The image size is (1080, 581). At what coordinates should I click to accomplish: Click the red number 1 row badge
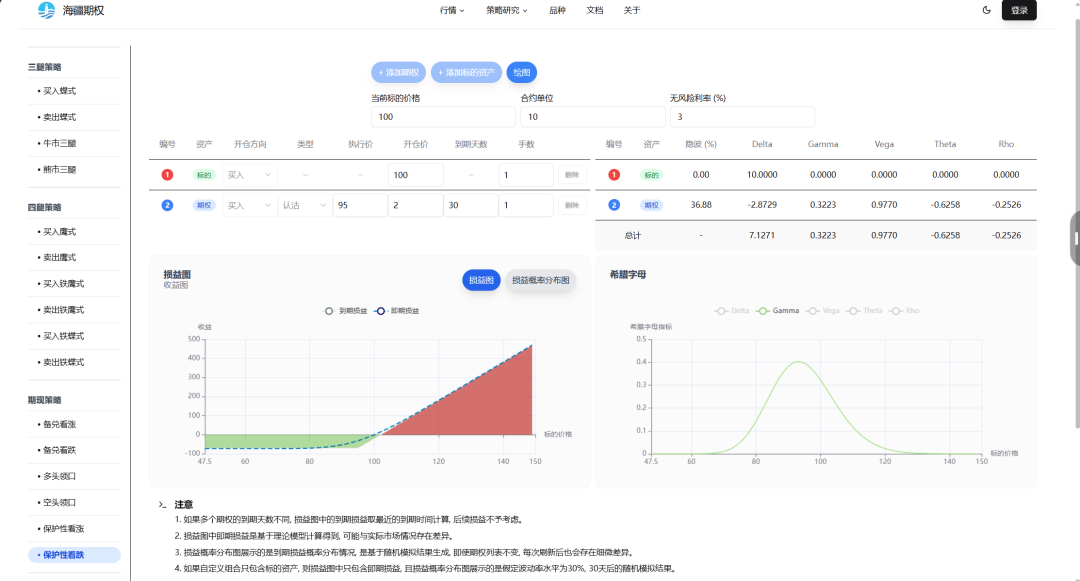[x=167, y=175]
